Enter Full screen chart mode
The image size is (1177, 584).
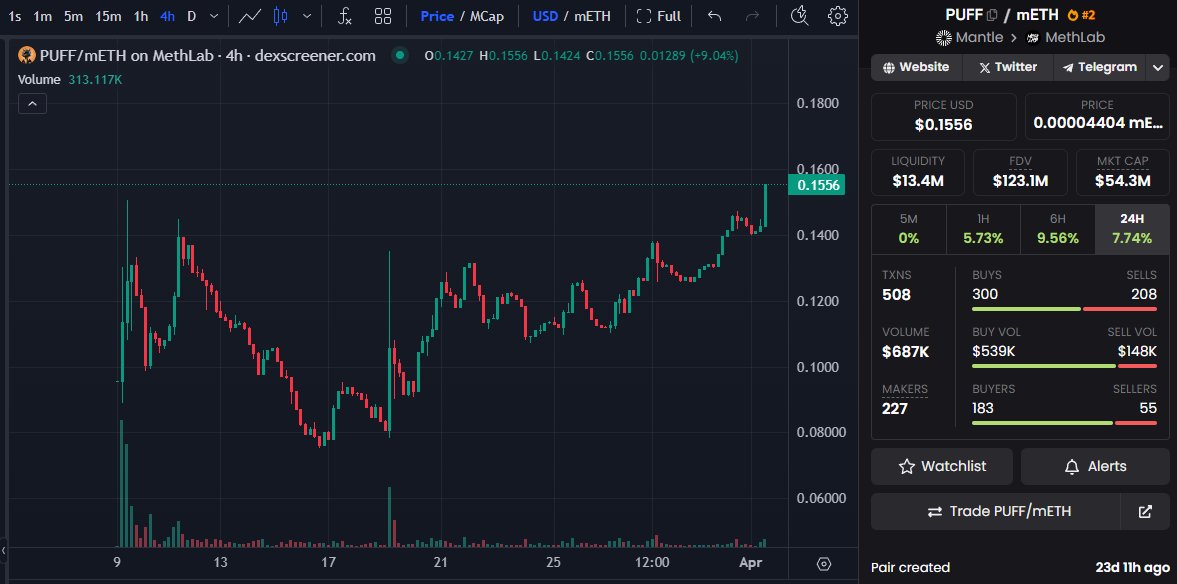658,16
